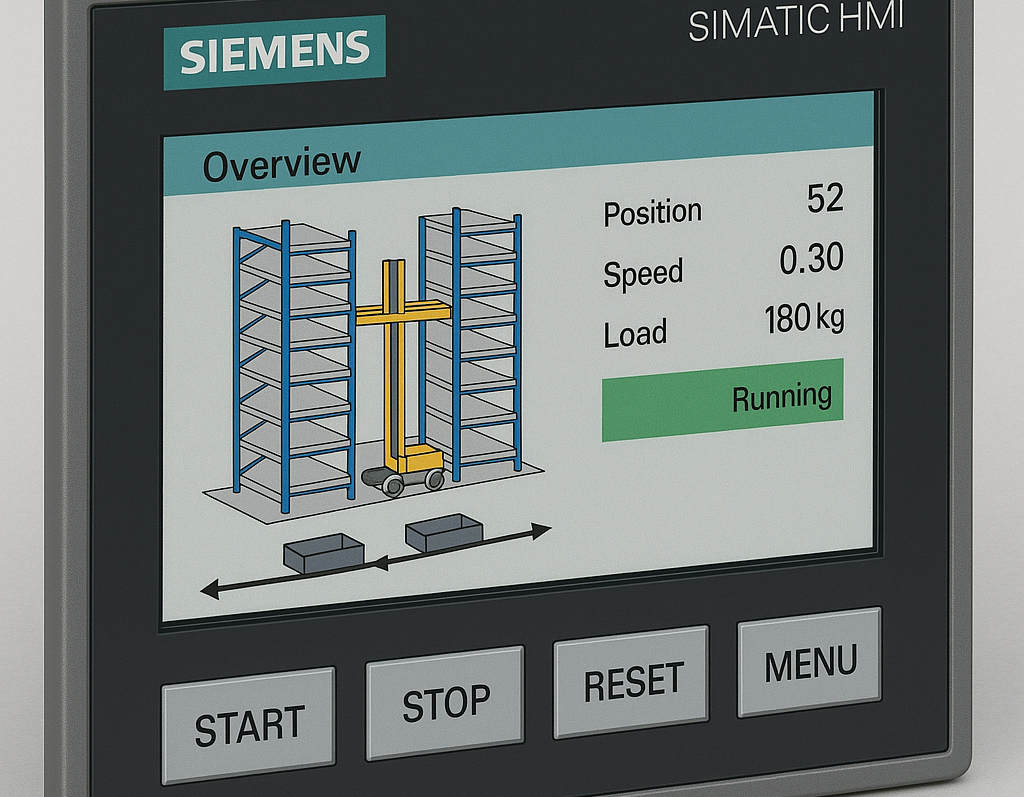The width and height of the screenshot is (1024, 797).
Task: Select the left gray container bin
Action: tap(323, 552)
